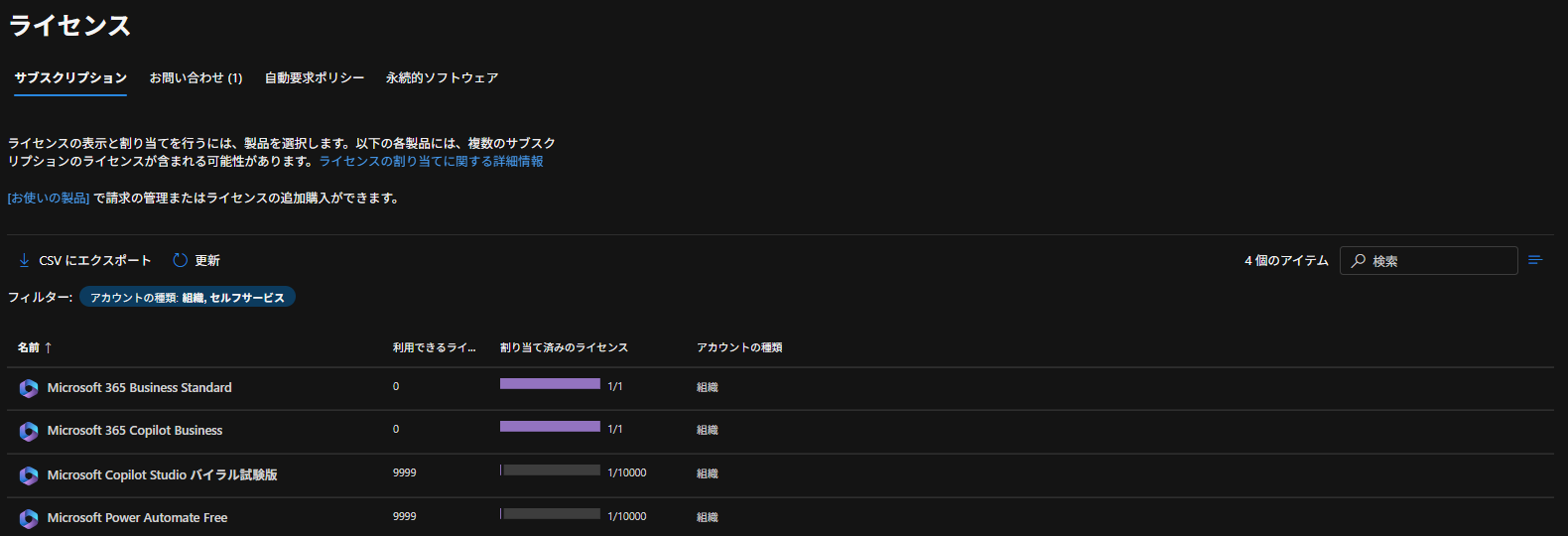Open the 永続的ソフトウェア tab
Screen dimensions: 1568x536
[x=442, y=77]
